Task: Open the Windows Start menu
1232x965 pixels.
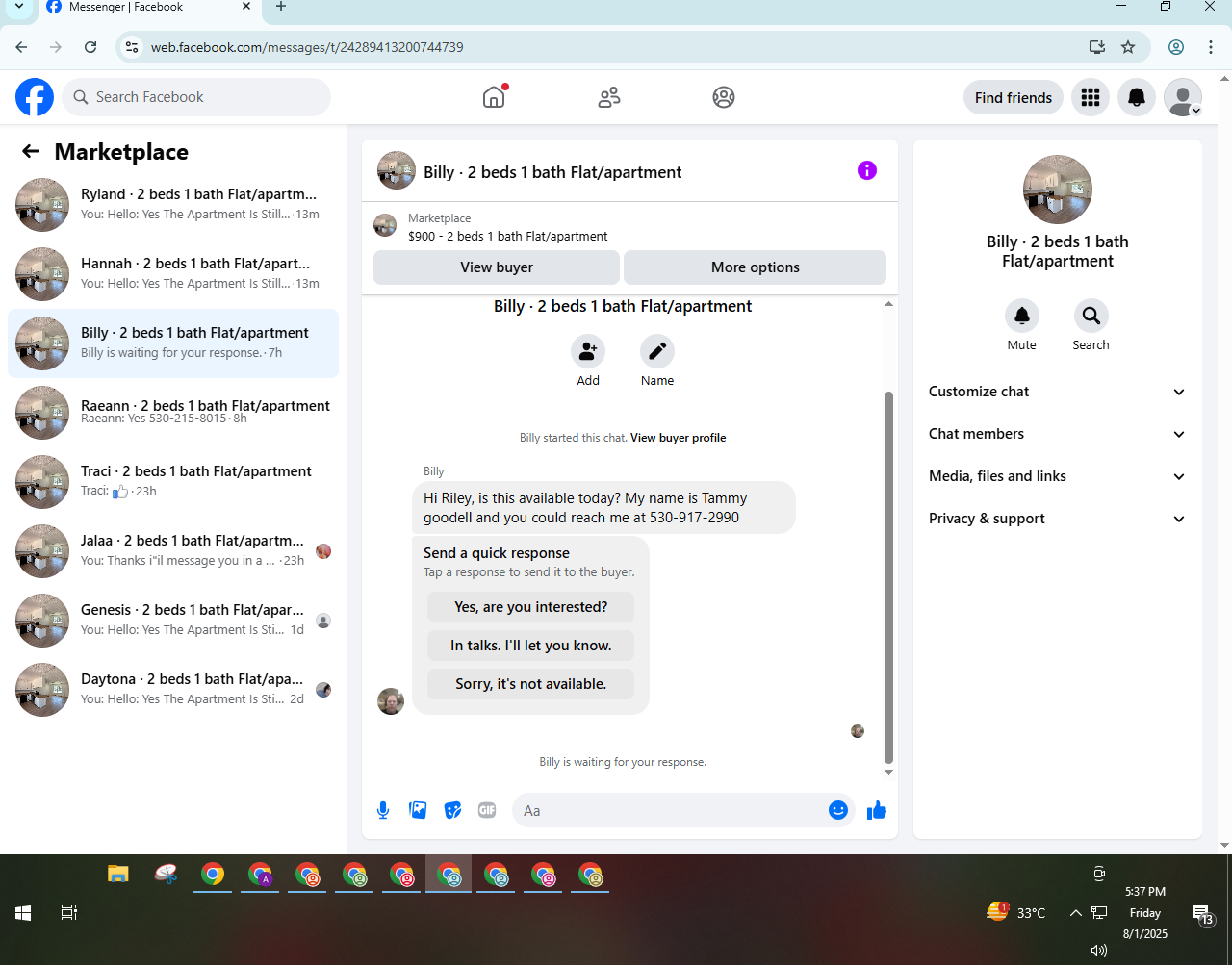Action: [23, 912]
